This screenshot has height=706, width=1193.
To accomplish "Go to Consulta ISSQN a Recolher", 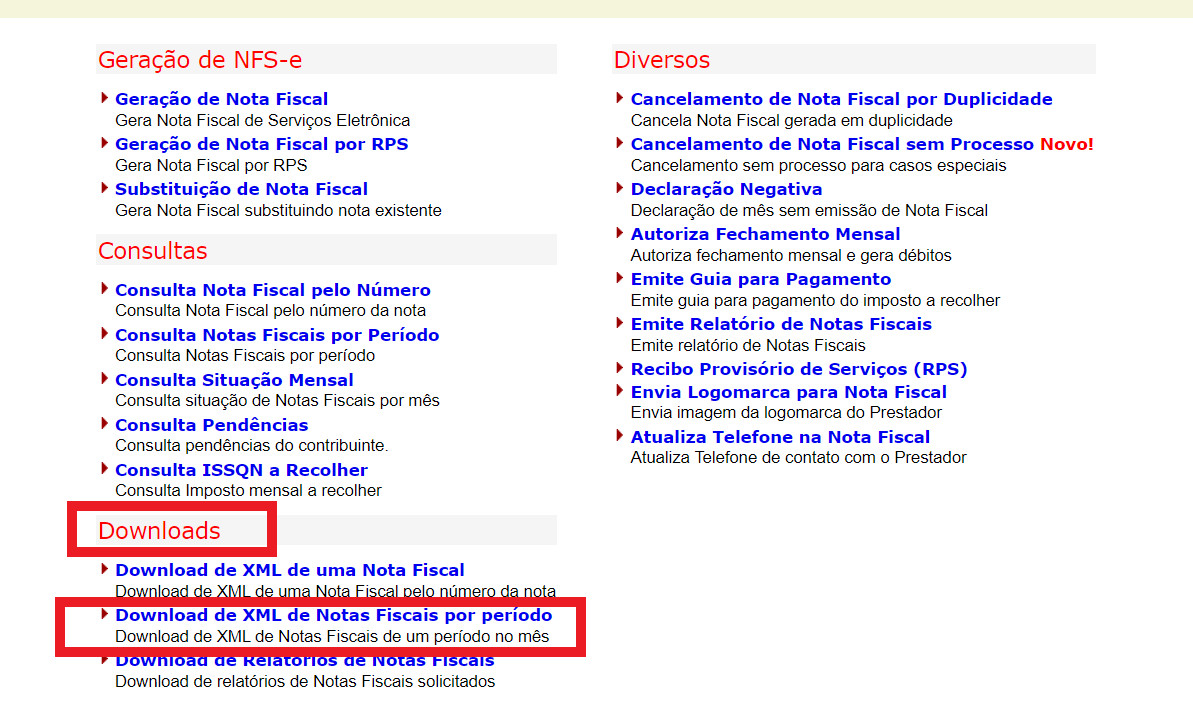I will click(241, 470).
